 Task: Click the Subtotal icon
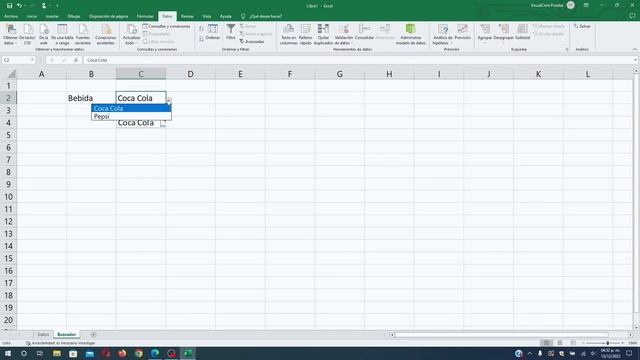click(x=522, y=32)
